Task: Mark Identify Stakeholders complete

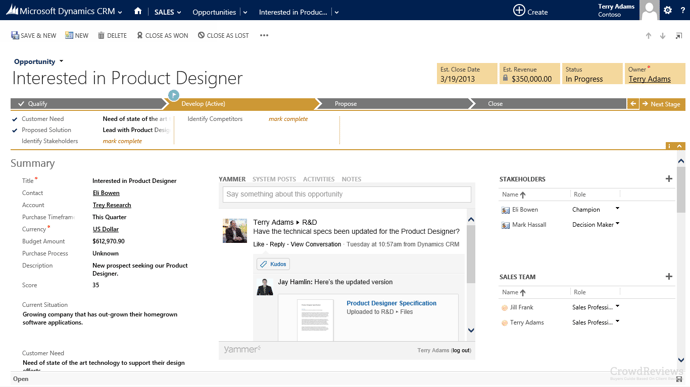Action: coord(122,141)
